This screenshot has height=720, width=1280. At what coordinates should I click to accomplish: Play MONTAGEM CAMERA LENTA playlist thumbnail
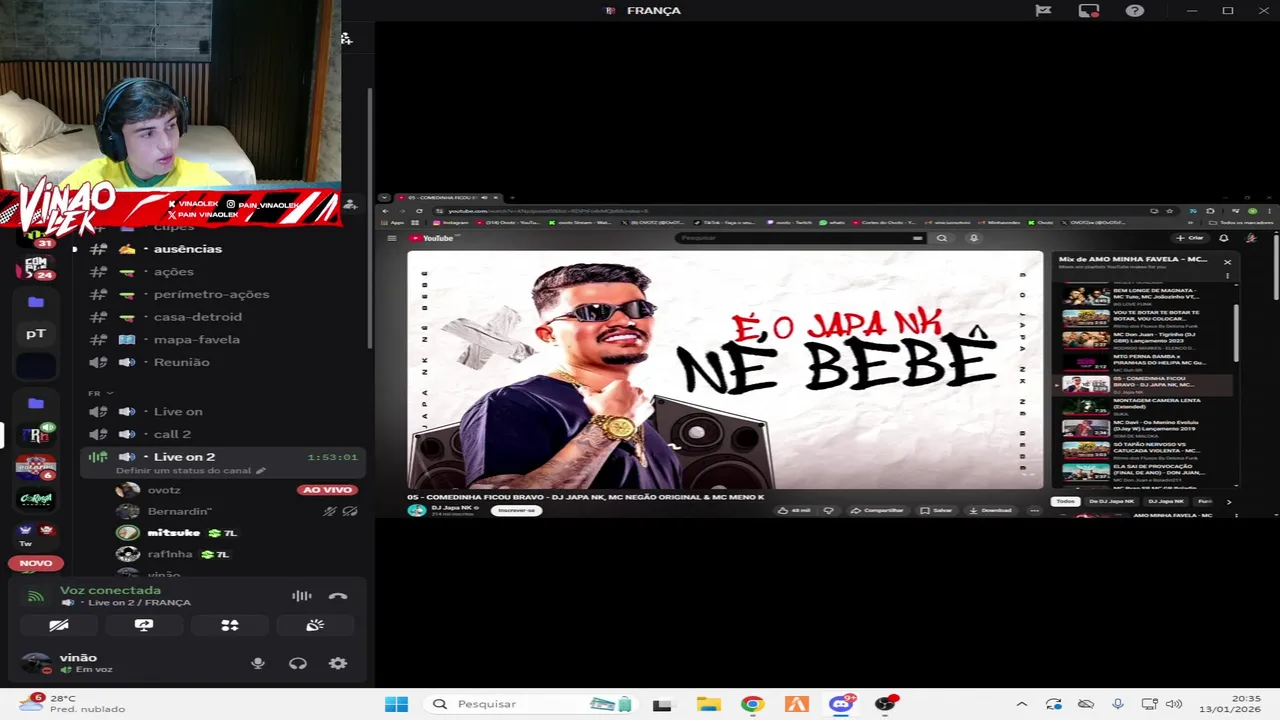pos(1085,407)
